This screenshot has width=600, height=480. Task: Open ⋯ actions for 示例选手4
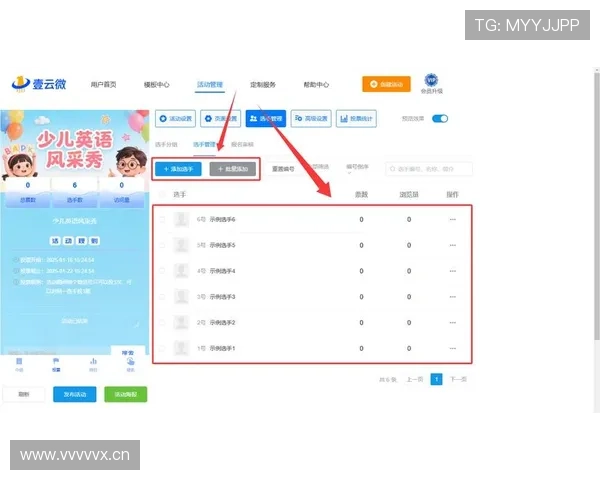click(453, 271)
